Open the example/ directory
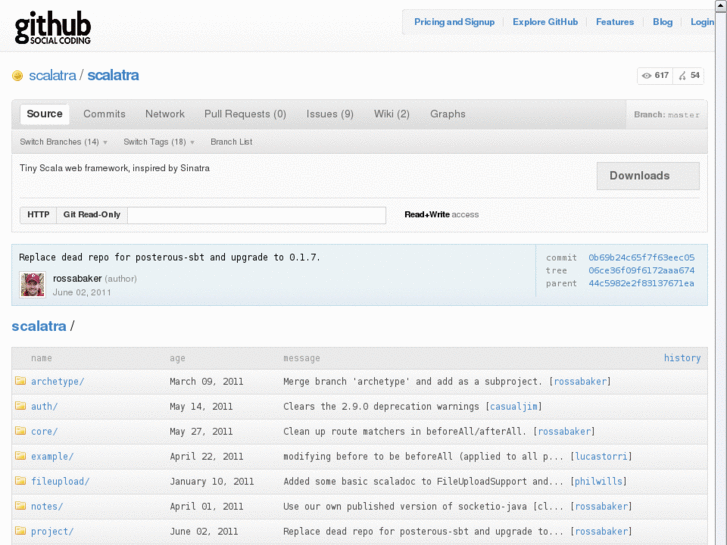 (52, 456)
